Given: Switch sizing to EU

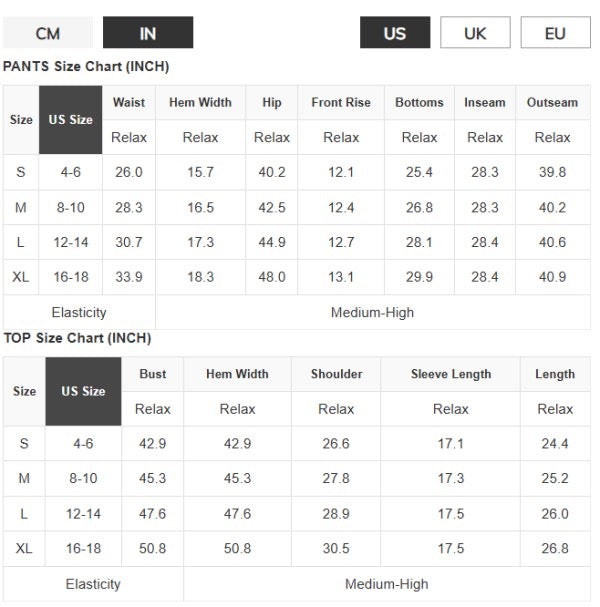Looking at the screenshot, I should pyautogui.click(x=555, y=33).
